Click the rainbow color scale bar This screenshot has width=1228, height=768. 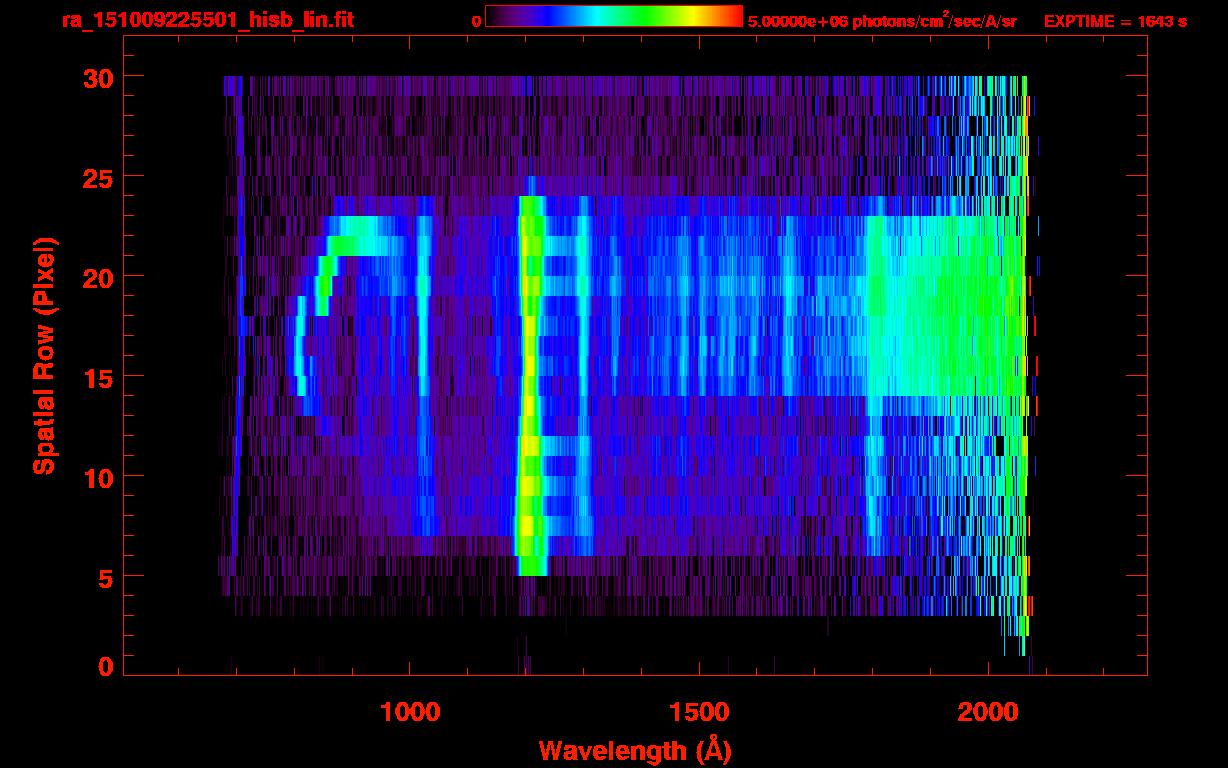click(614, 16)
